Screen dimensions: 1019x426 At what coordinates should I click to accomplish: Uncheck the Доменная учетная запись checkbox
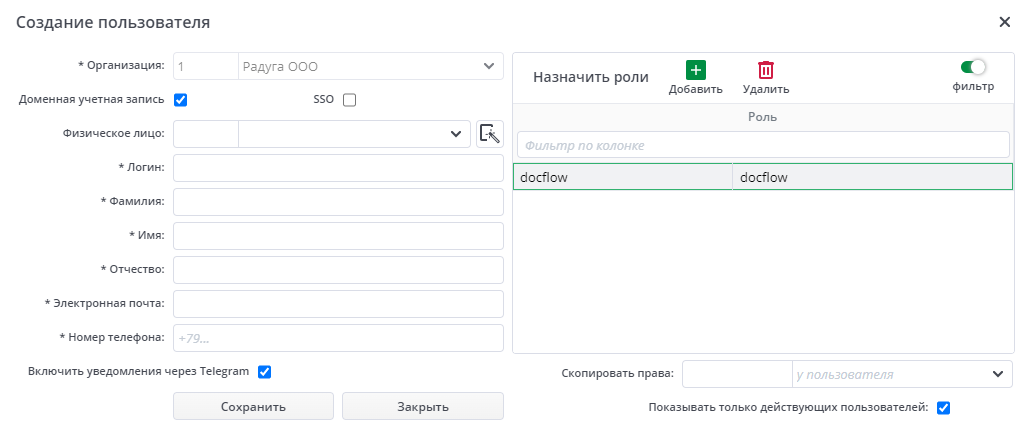coord(181,99)
